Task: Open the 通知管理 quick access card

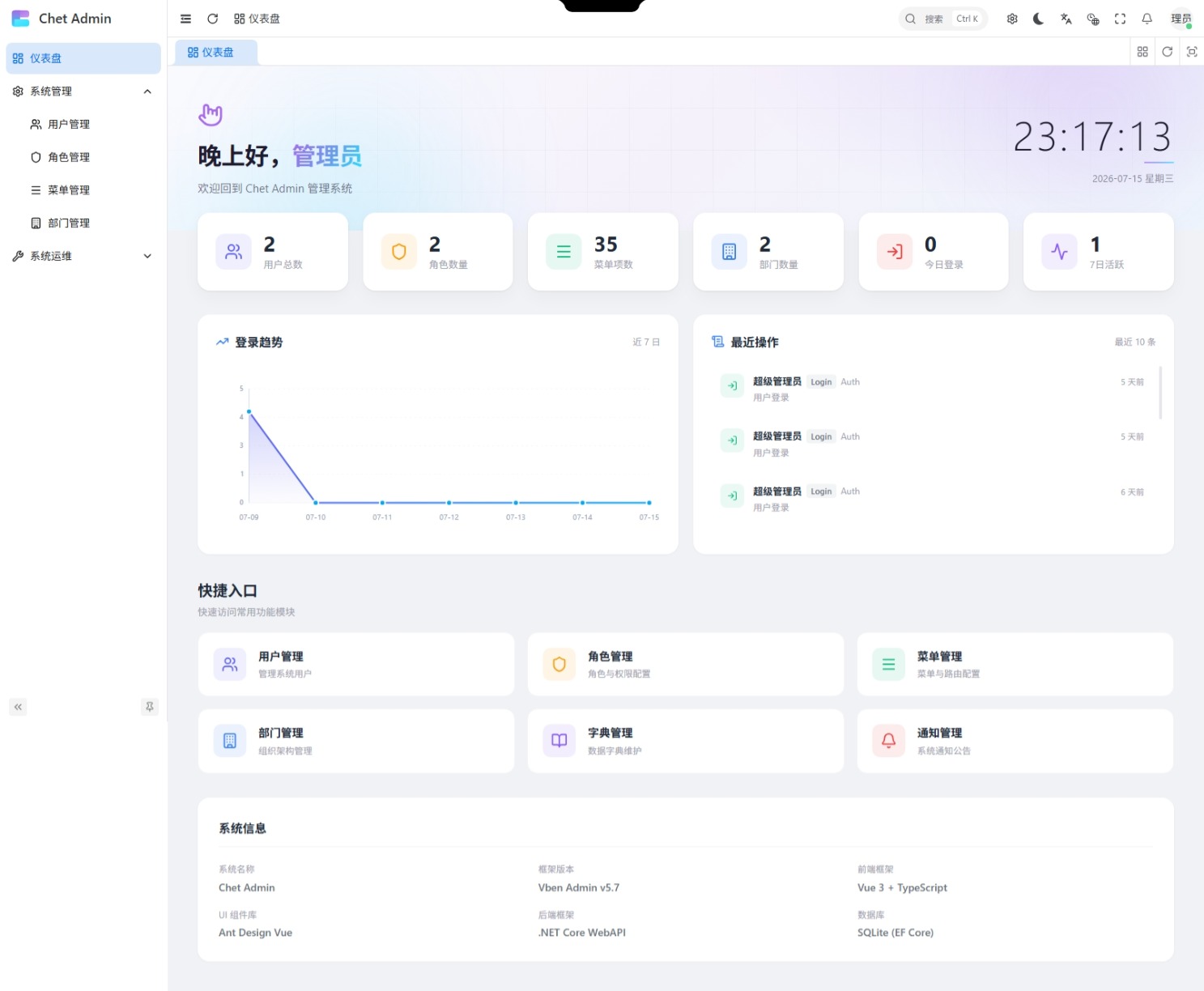Action: pyautogui.click(x=1015, y=741)
